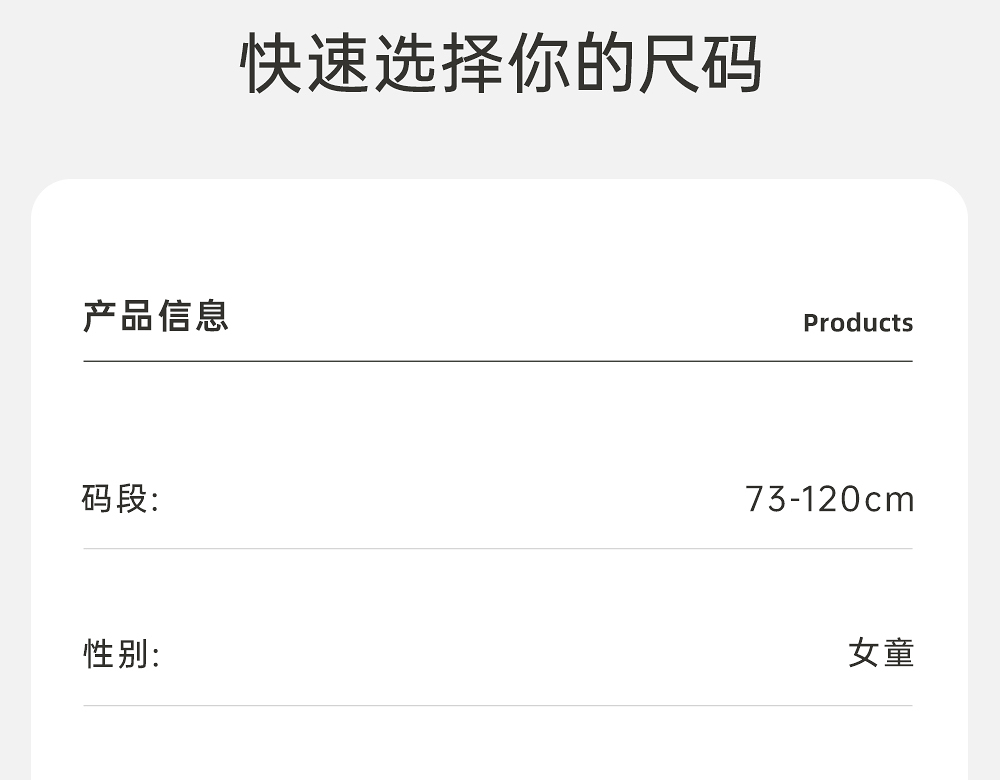Click the thin divider below 码段 row
Viewport: 1000px width, 780px height.
pos(498,549)
